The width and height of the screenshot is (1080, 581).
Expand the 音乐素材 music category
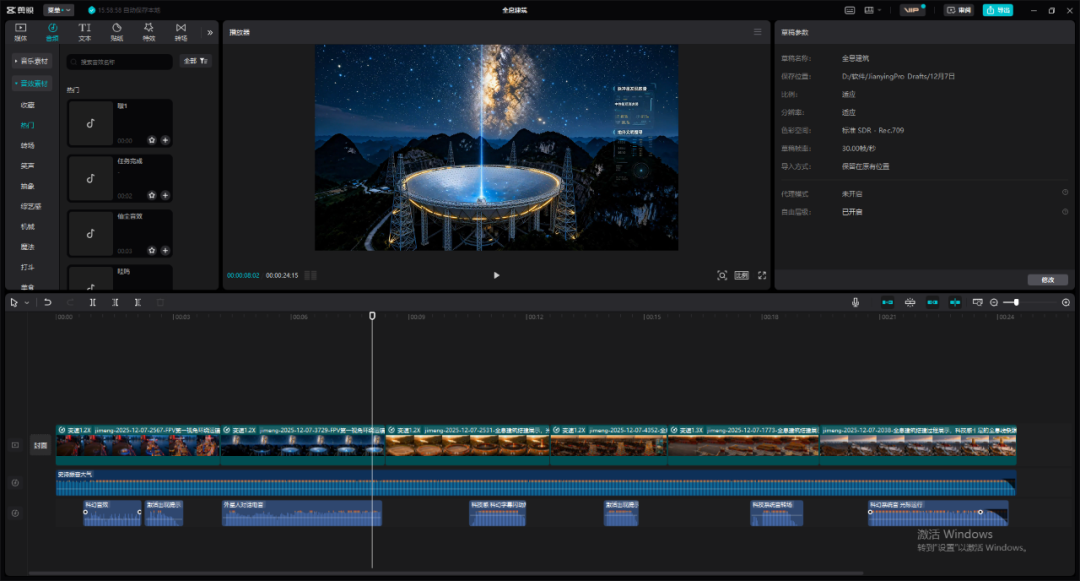click(x=32, y=61)
